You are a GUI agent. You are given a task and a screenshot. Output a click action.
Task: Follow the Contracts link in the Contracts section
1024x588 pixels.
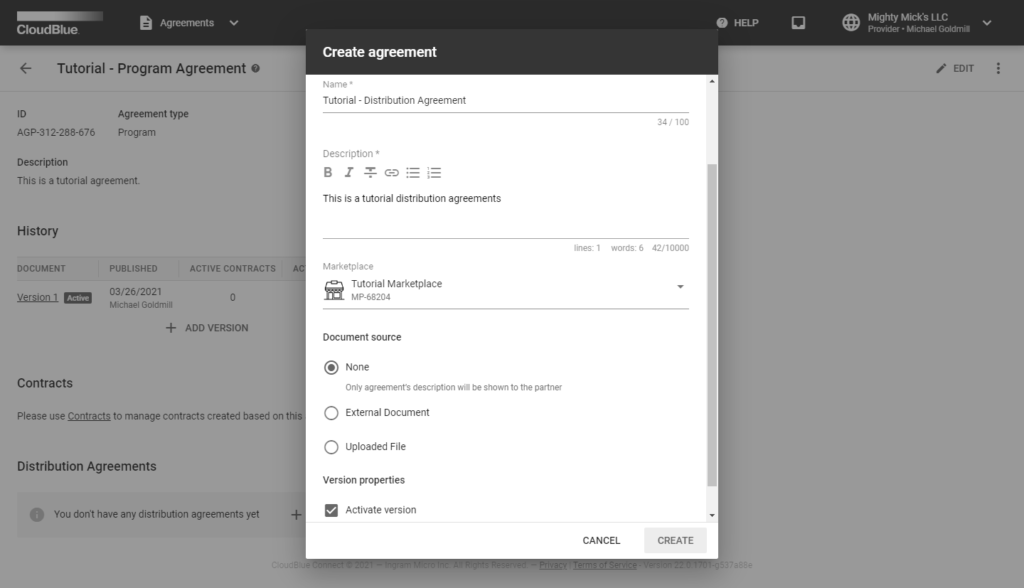tap(88, 415)
